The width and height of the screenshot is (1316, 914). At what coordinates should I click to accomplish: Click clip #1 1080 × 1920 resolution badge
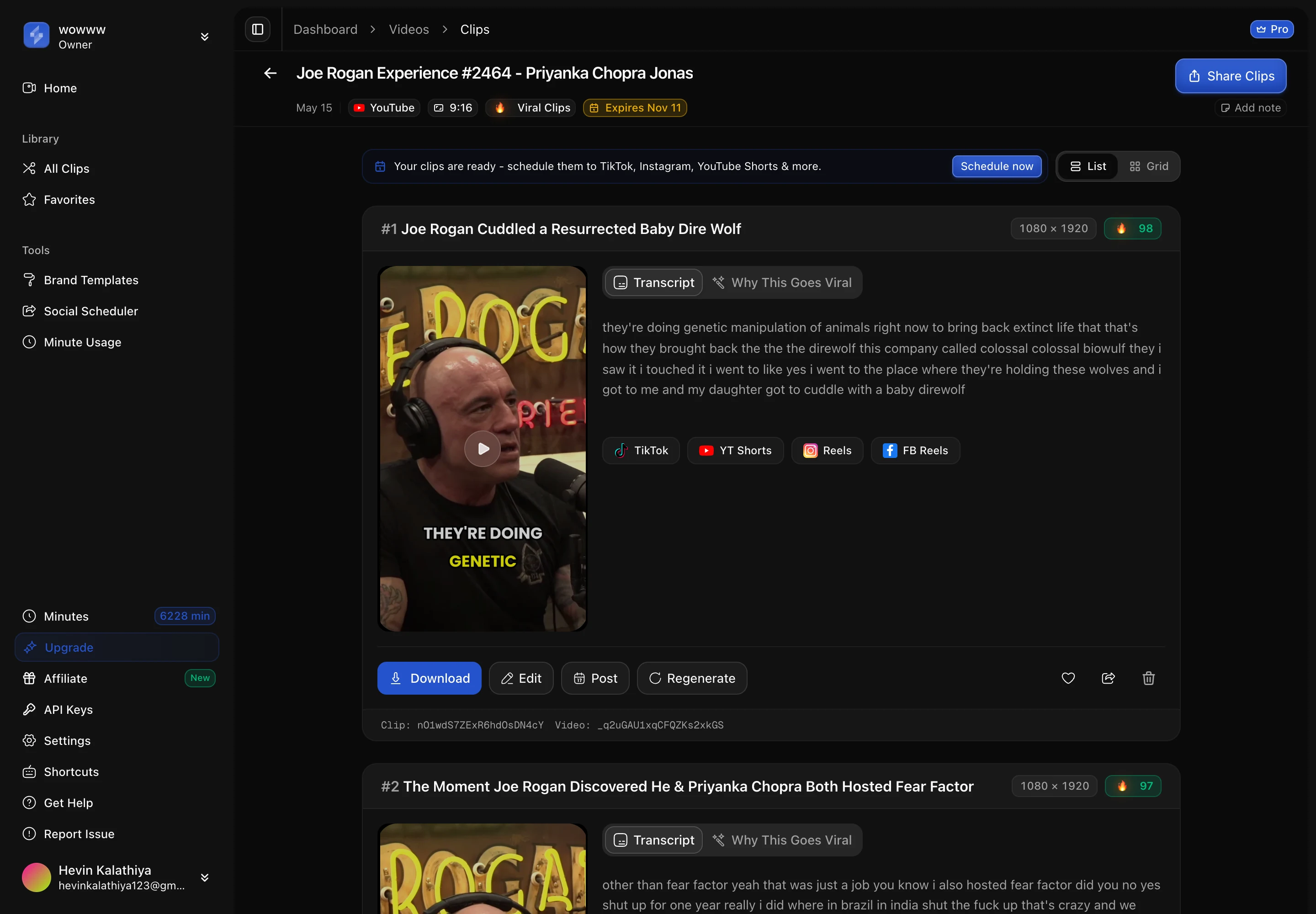tap(1053, 228)
